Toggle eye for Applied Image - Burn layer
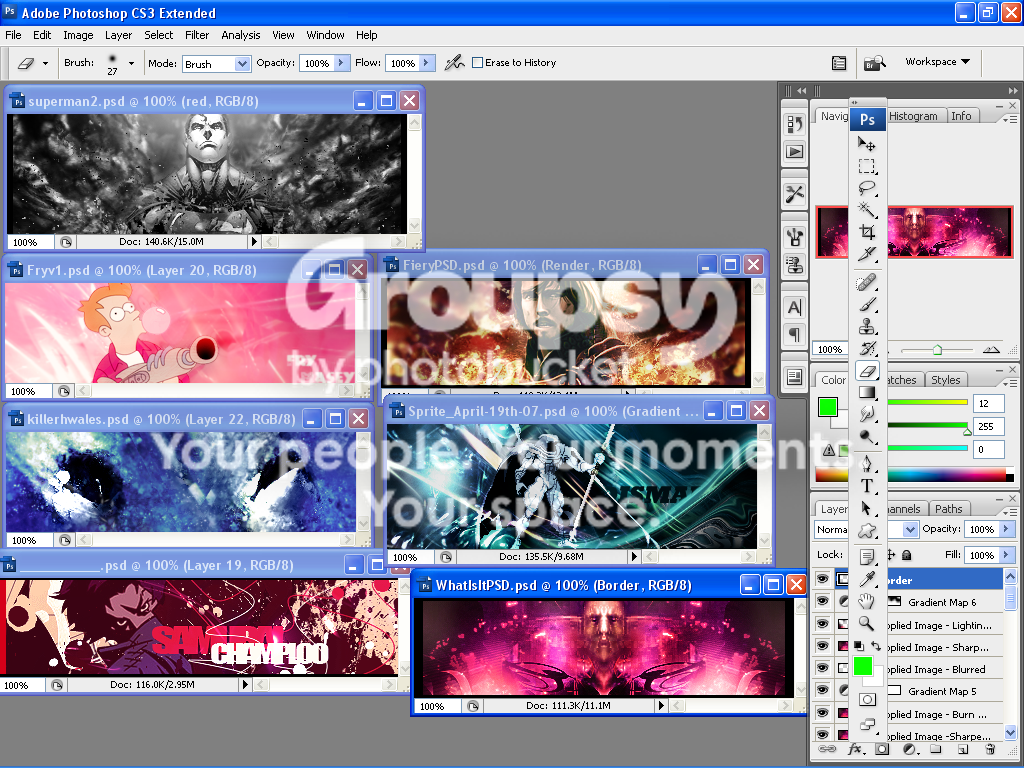This screenshot has height=768, width=1024. [823, 713]
